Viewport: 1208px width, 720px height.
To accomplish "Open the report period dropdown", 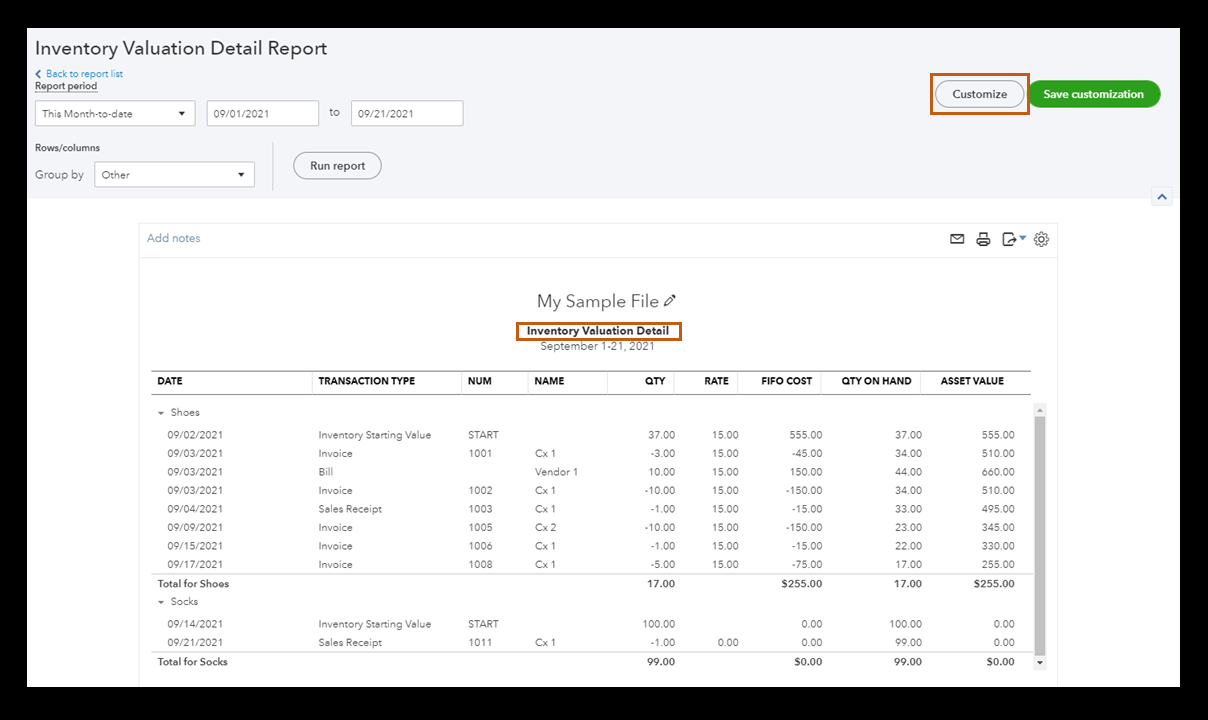I will 115,114.
